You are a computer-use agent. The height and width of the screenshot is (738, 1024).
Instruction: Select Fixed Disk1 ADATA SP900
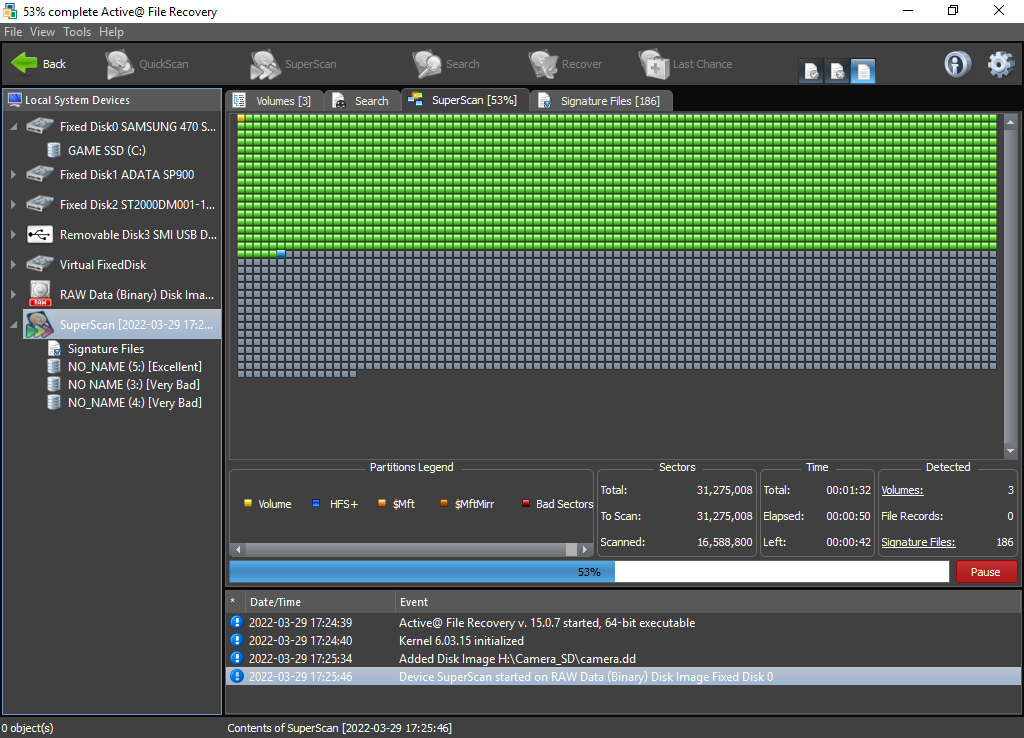click(x=110, y=174)
